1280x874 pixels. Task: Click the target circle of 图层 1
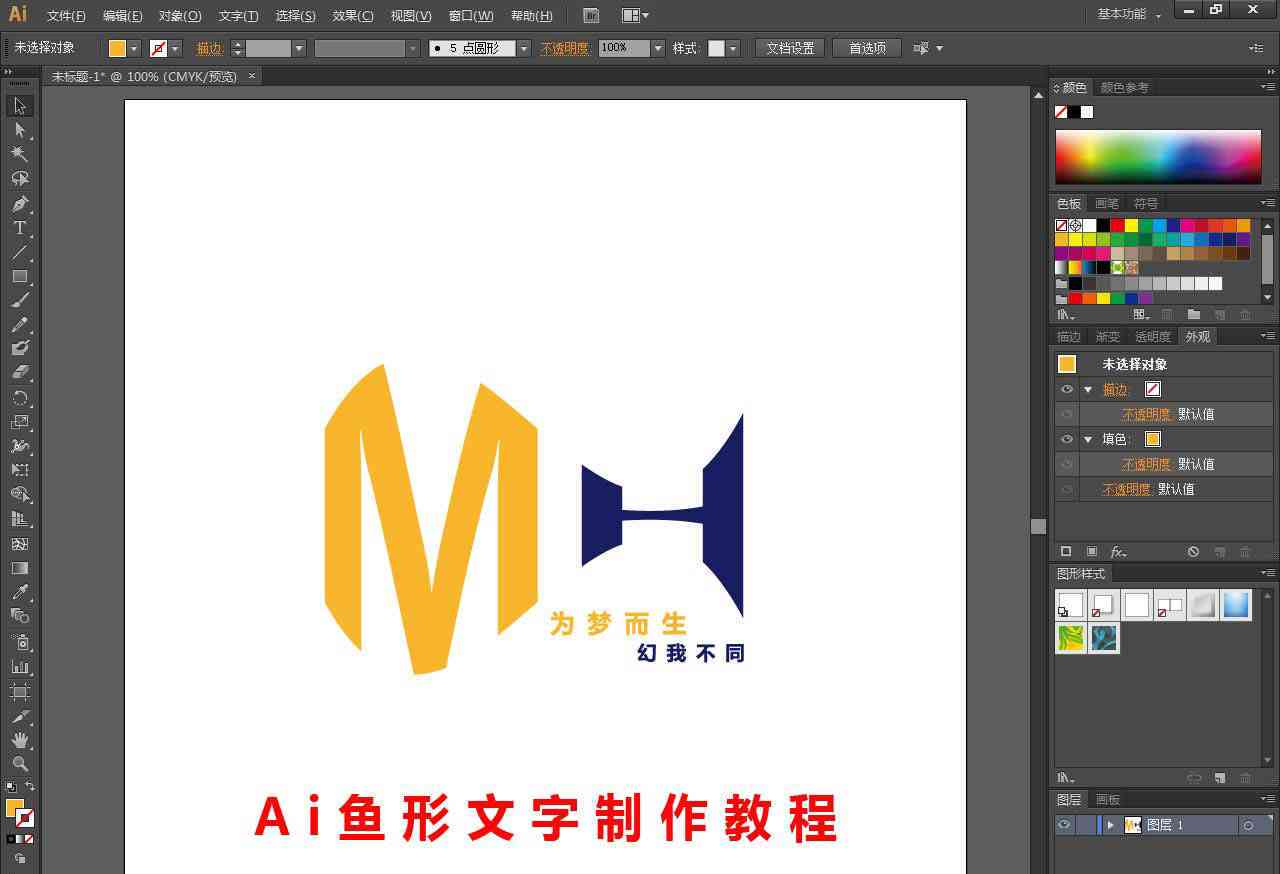tap(1248, 825)
